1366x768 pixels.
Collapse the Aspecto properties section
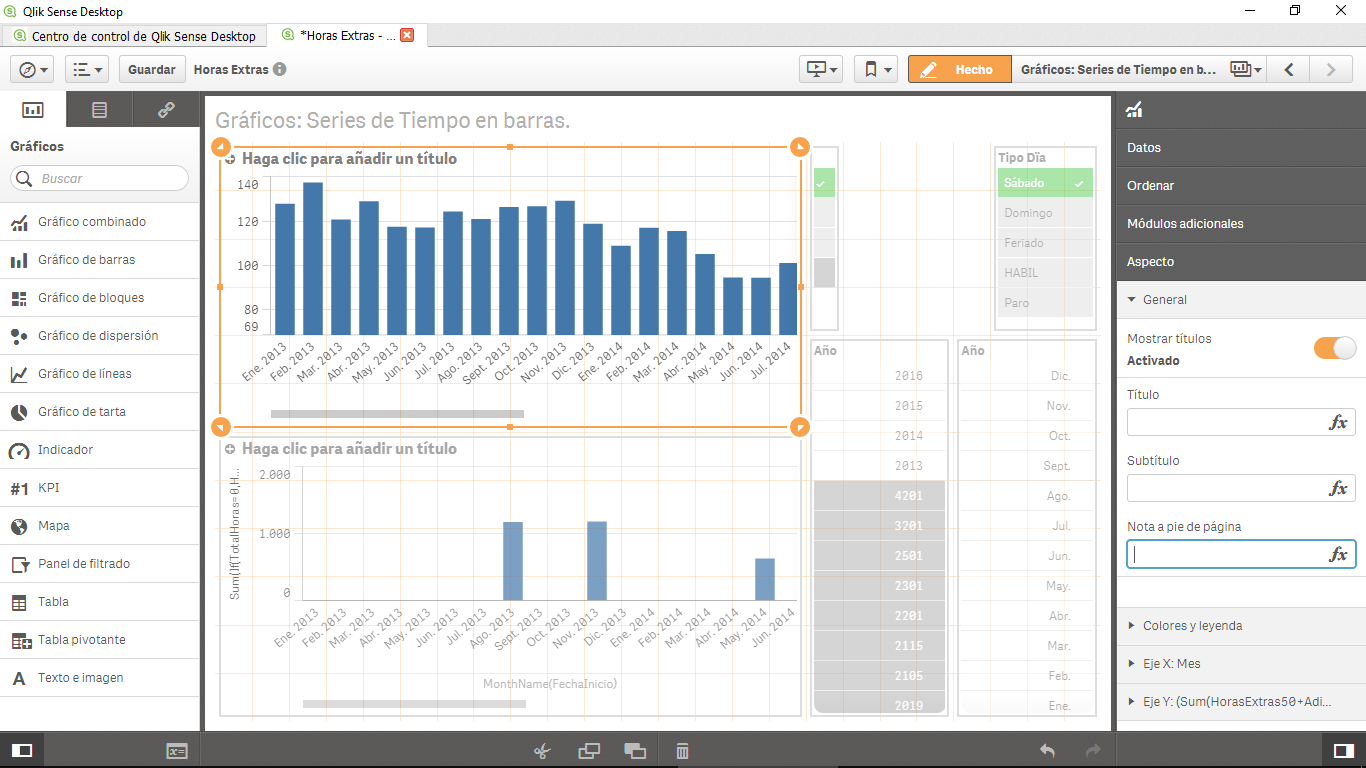tap(1241, 262)
